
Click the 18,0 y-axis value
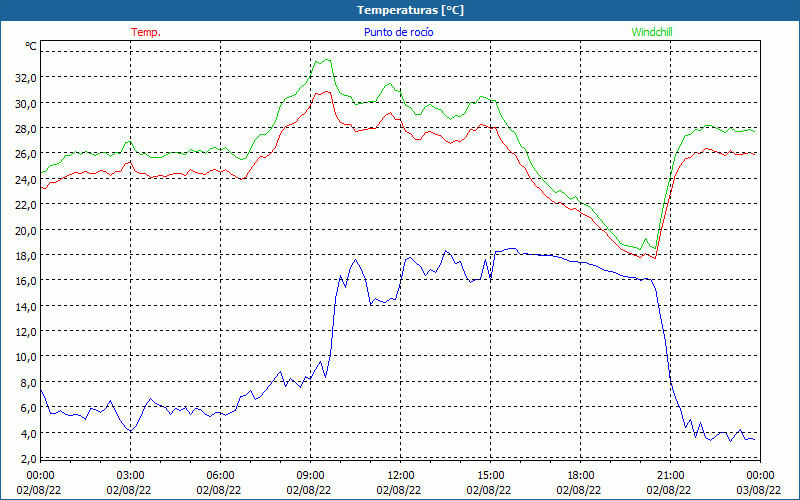click(26, 256)
